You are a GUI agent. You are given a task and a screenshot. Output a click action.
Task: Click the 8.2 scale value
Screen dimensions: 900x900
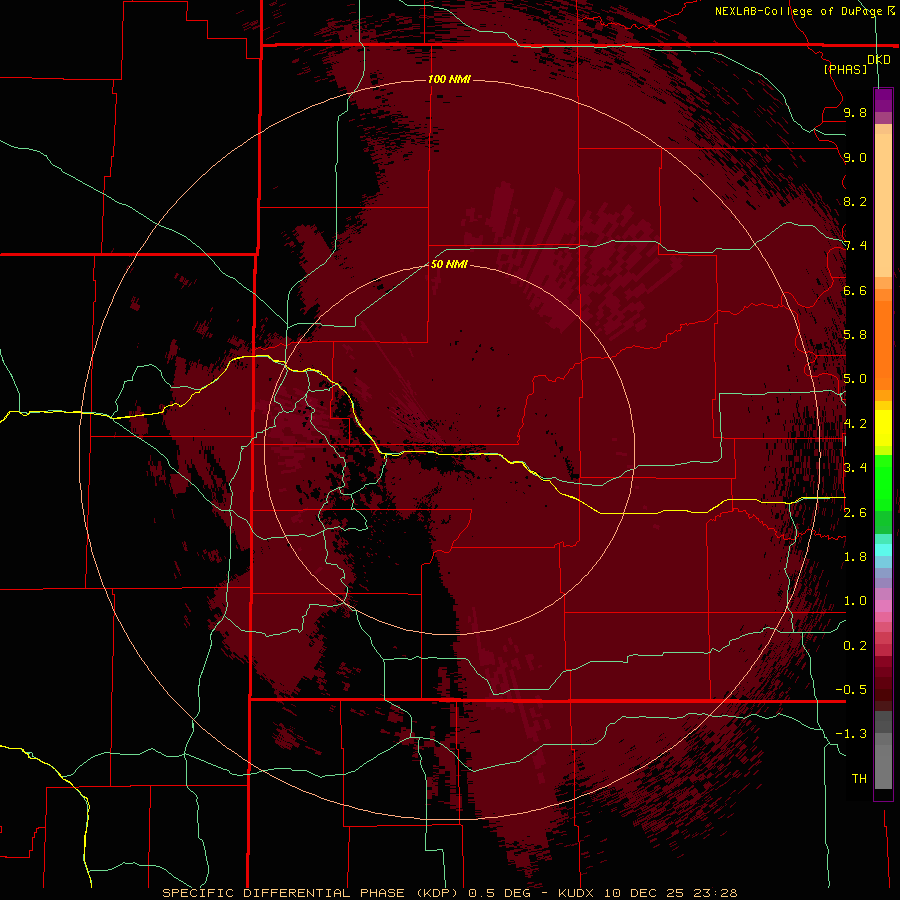855,201
